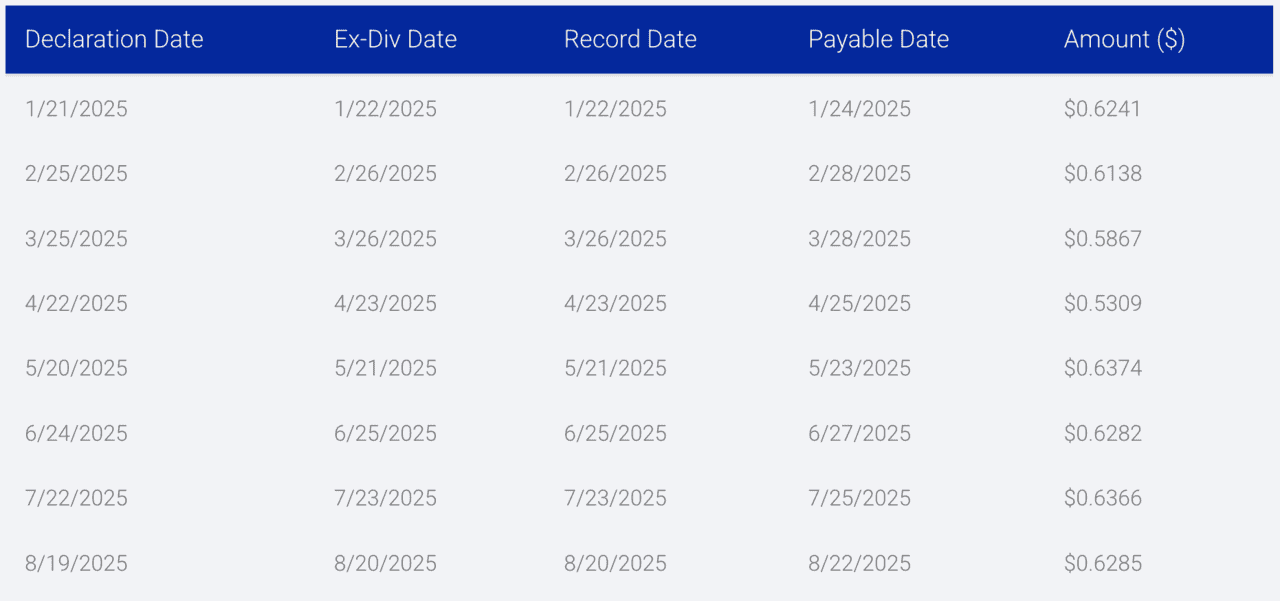Select record date 5/21/2025
1280x601 pixels.
[x=615, y=369]
